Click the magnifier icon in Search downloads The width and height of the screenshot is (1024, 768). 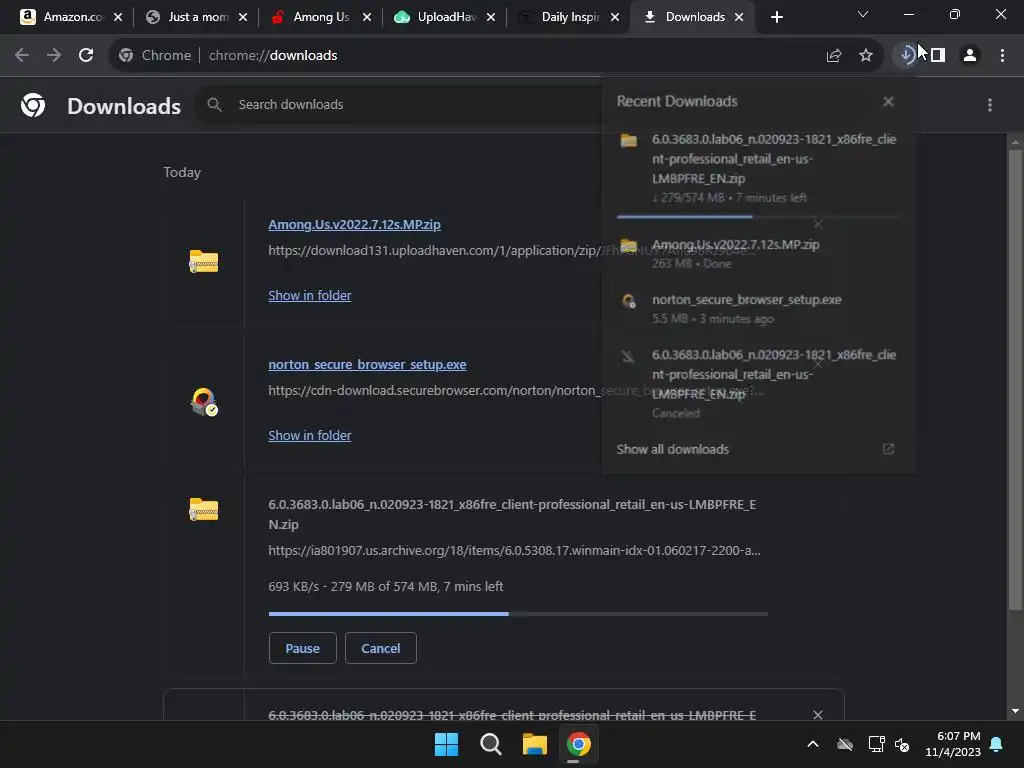tap(214, 104)
